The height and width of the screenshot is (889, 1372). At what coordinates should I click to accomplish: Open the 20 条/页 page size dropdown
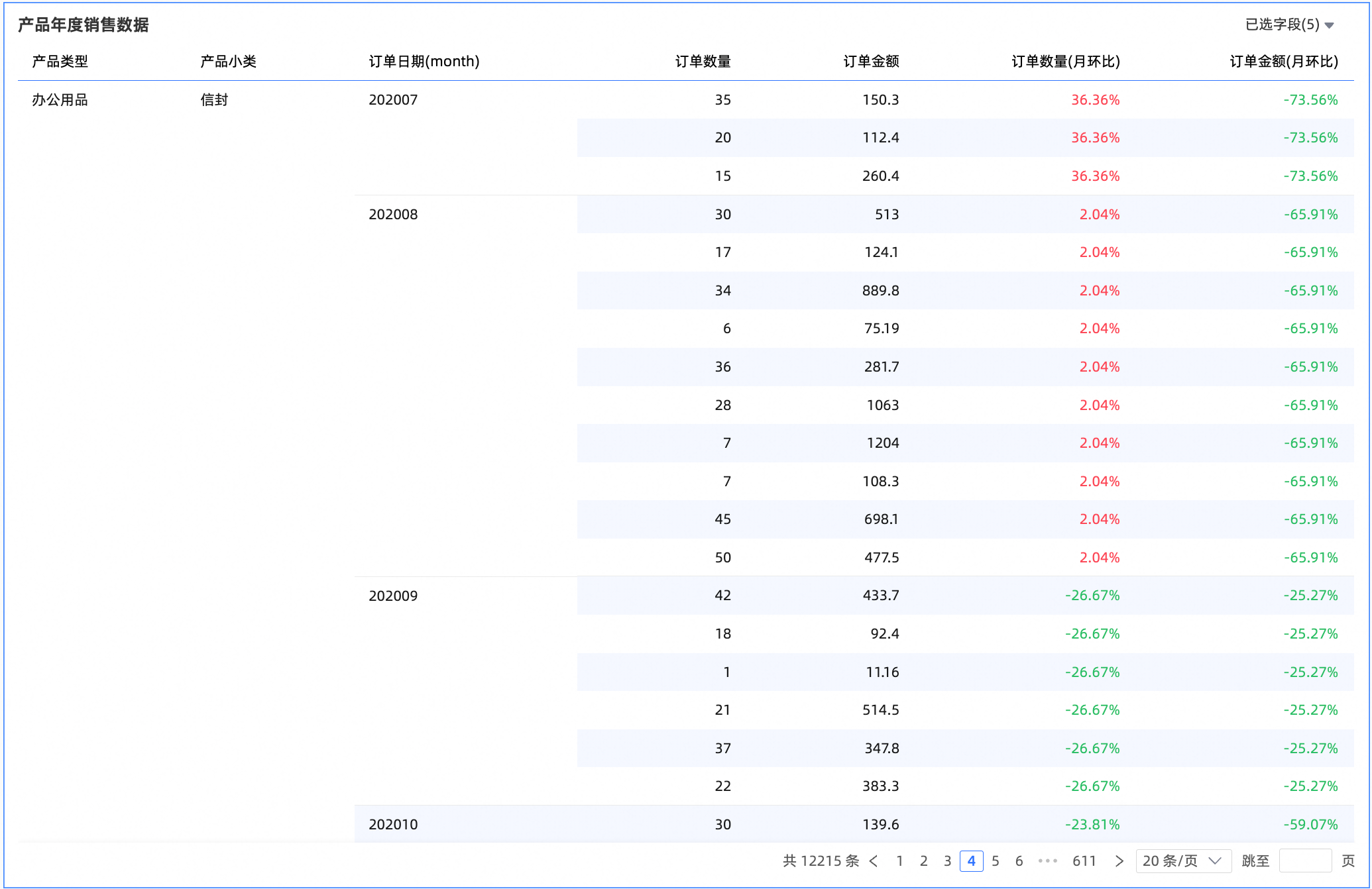click(1182, 861)
